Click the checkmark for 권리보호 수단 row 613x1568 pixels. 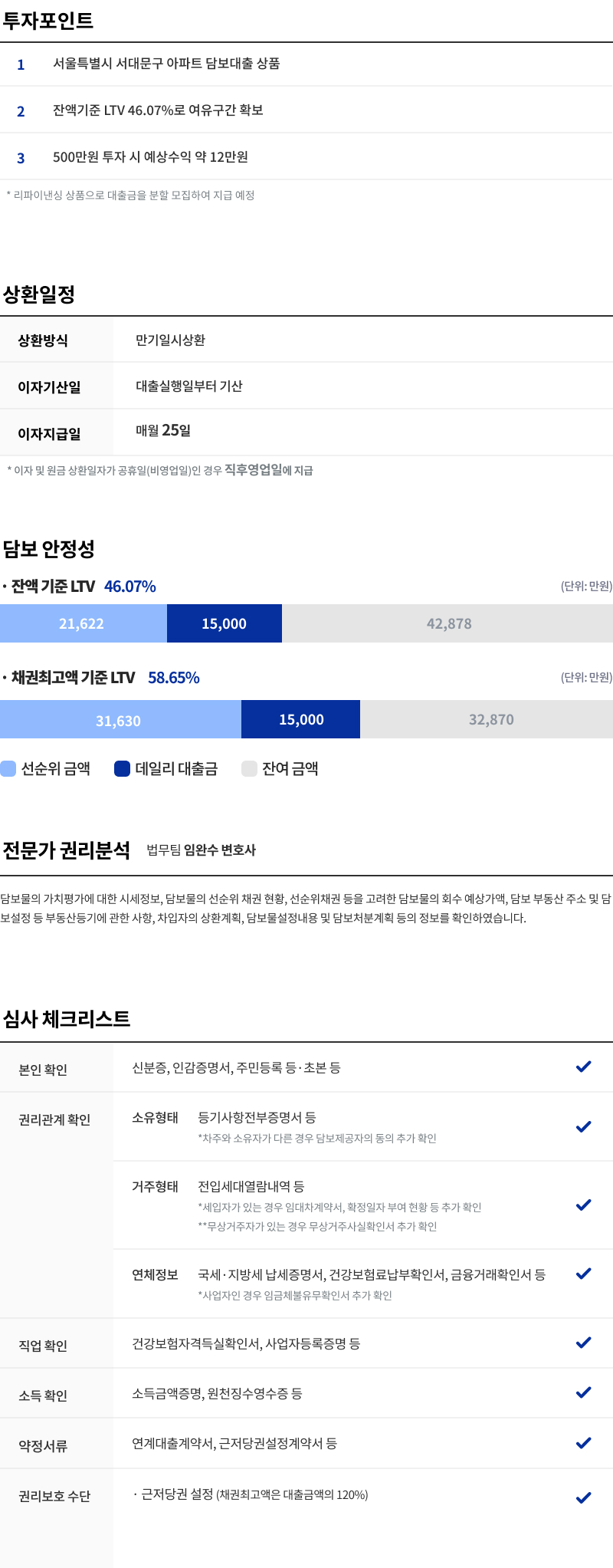pyautogui.click(x=583, y=1497)
